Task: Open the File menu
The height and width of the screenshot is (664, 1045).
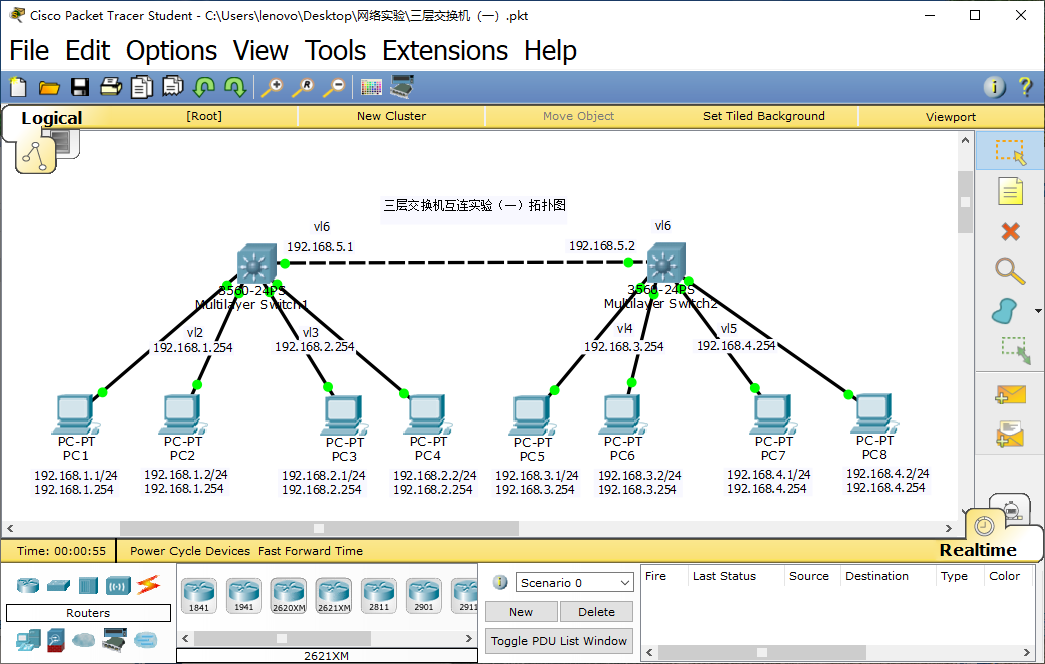Action: click(29, 51)
